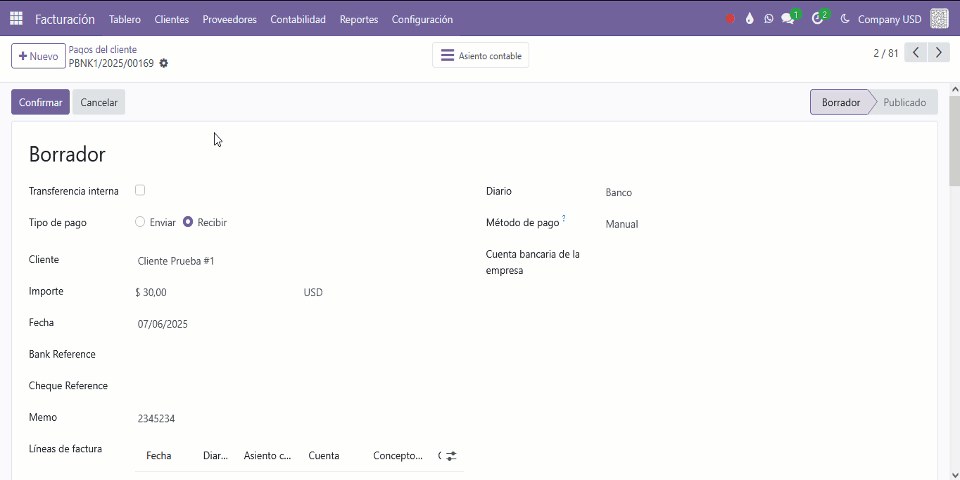Sort by the Diar... column header
This screenshot has height=480, width=960.
click(216, 456)
